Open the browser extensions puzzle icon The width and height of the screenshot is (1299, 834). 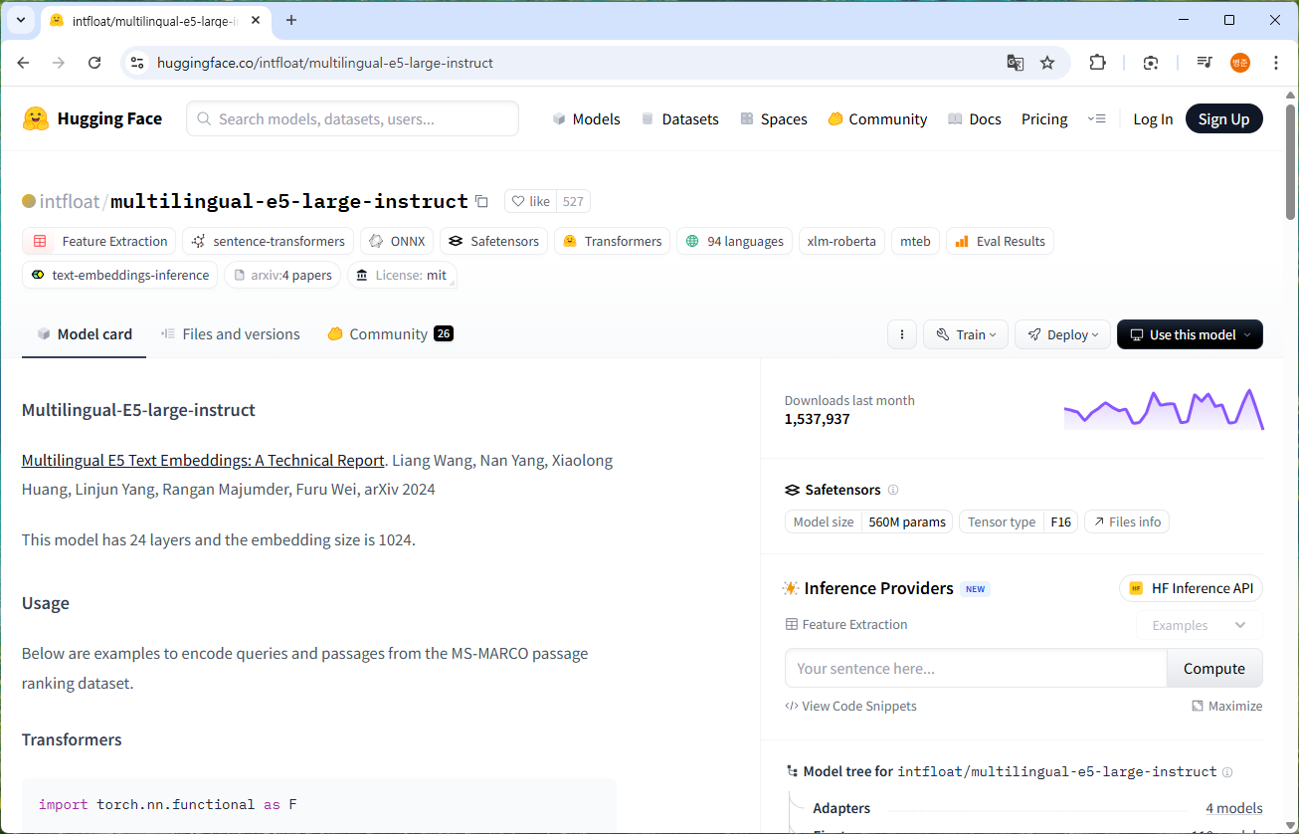[x=1098, y=63]
